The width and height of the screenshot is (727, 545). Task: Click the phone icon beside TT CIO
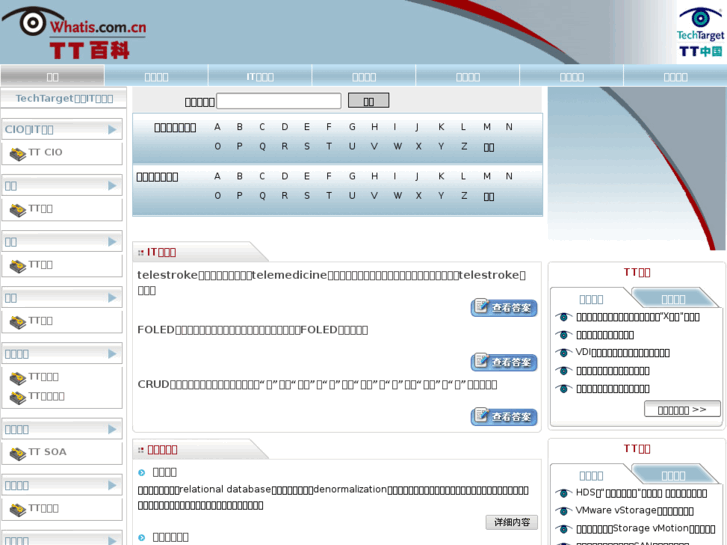(18, 154)
